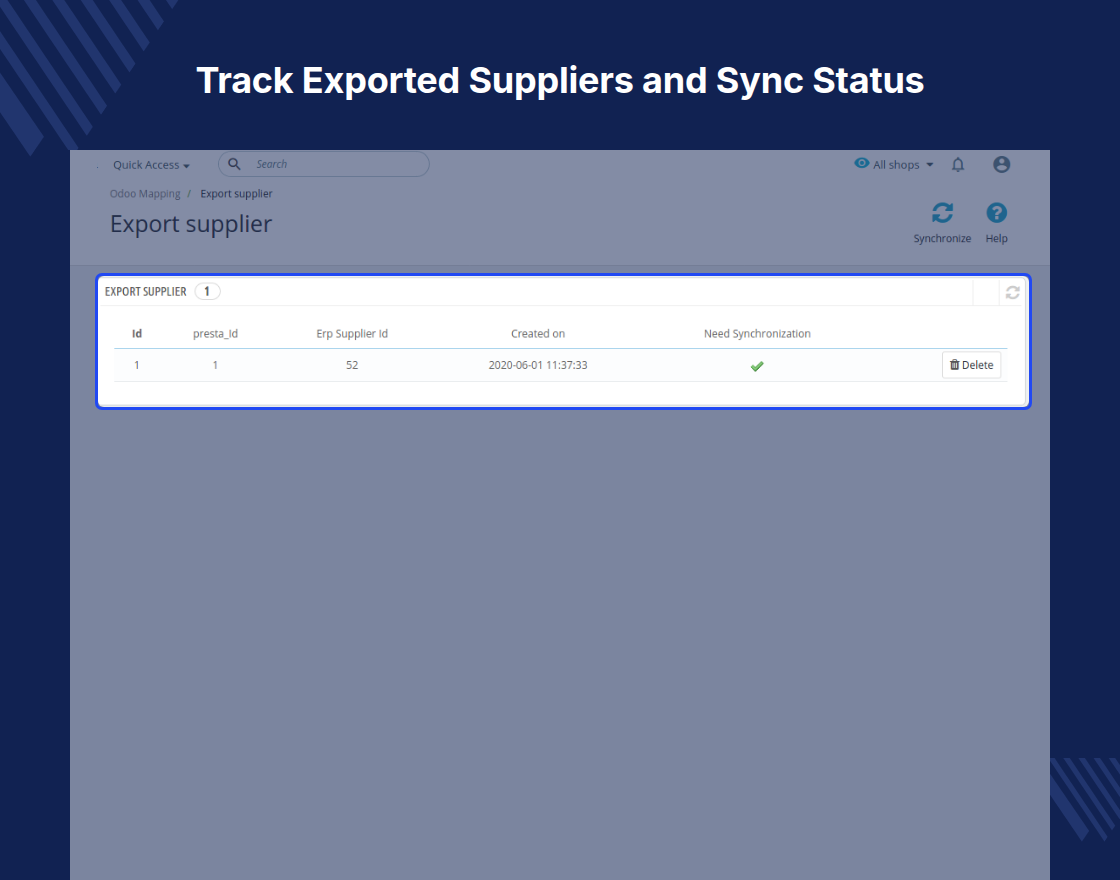
Task: Click the Need Synchronization column header
Action: pyautogui.click(x=757, y=334)
